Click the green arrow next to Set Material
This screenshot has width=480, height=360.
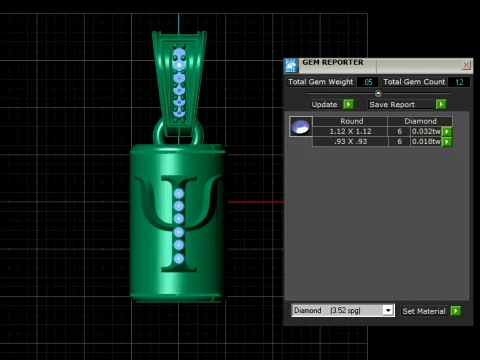[455, 311]
